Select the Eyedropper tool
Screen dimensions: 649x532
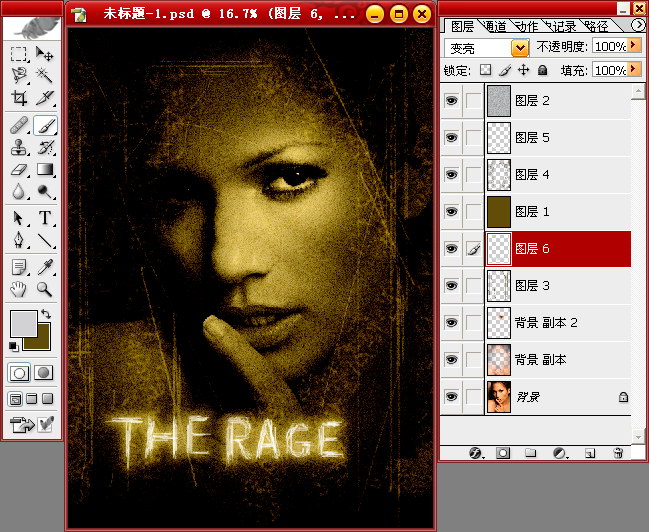click(x=44, y=267)
